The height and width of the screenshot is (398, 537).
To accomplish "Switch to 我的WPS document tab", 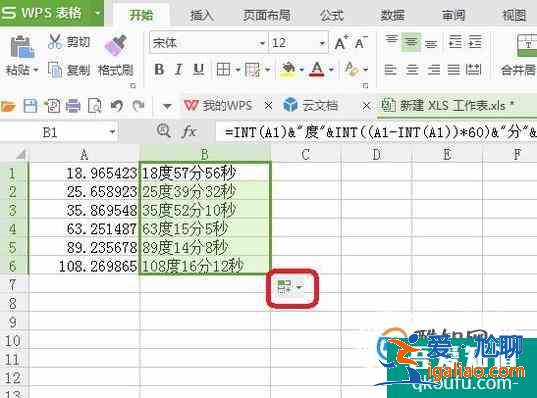I will 218,106.
